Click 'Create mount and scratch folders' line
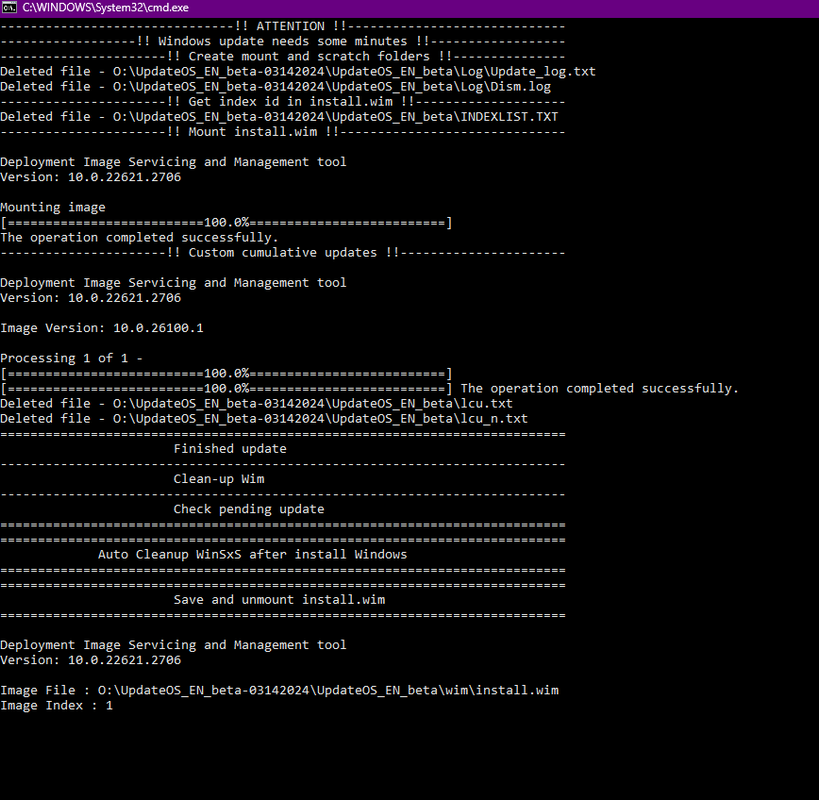This screenshot has width=819, height=800. [x=283, y=56]
